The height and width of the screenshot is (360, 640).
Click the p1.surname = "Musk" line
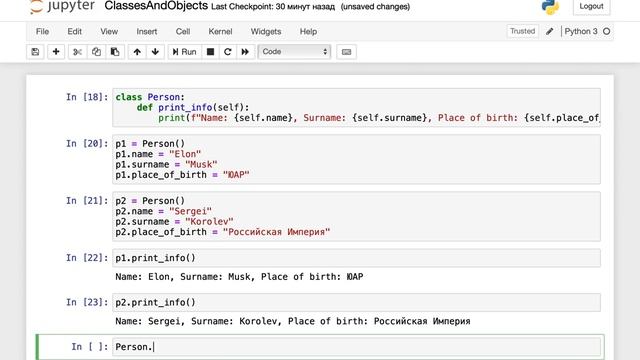pos(166,164)
